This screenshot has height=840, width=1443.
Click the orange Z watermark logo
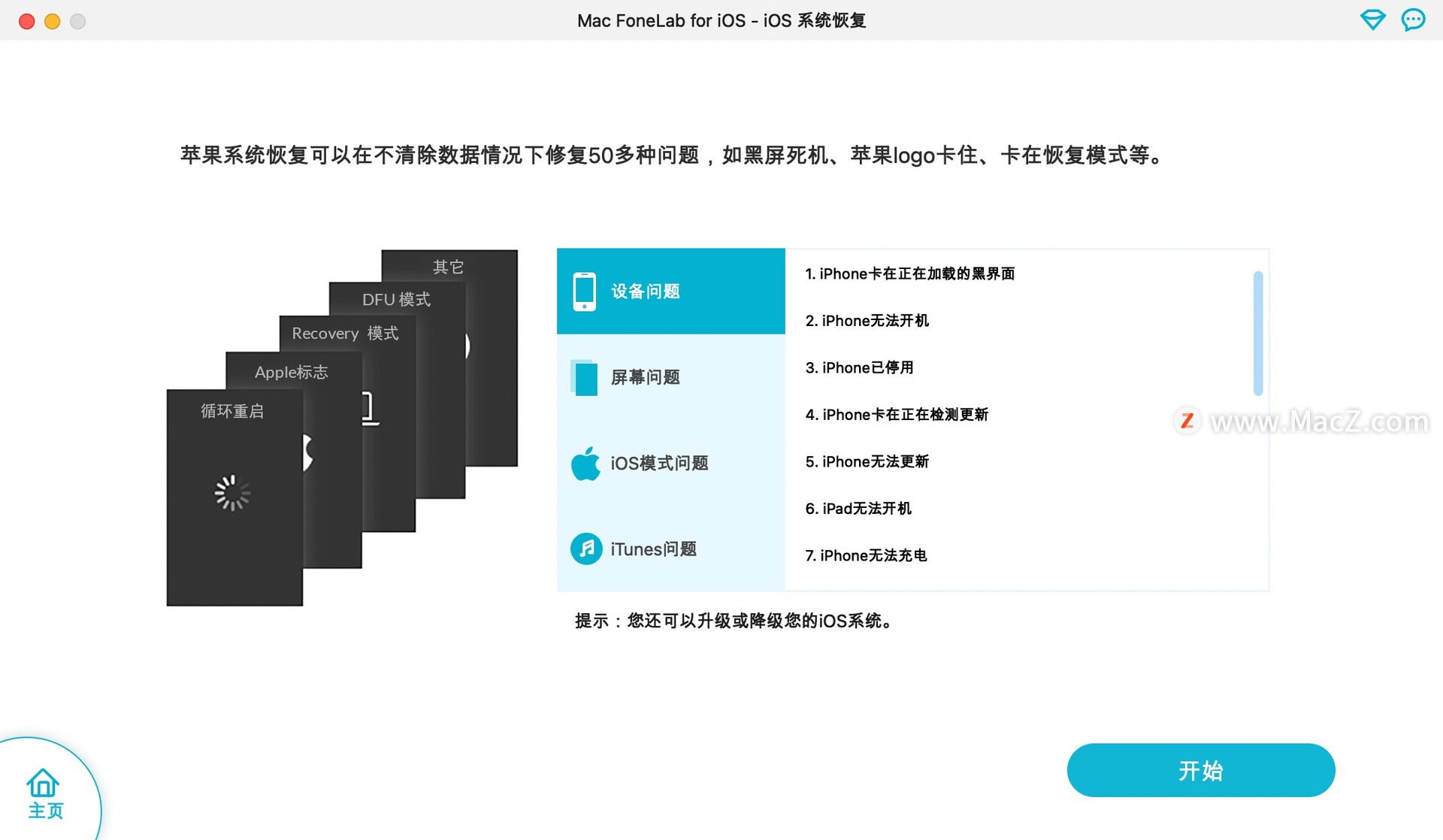(x=1186, y=422)
